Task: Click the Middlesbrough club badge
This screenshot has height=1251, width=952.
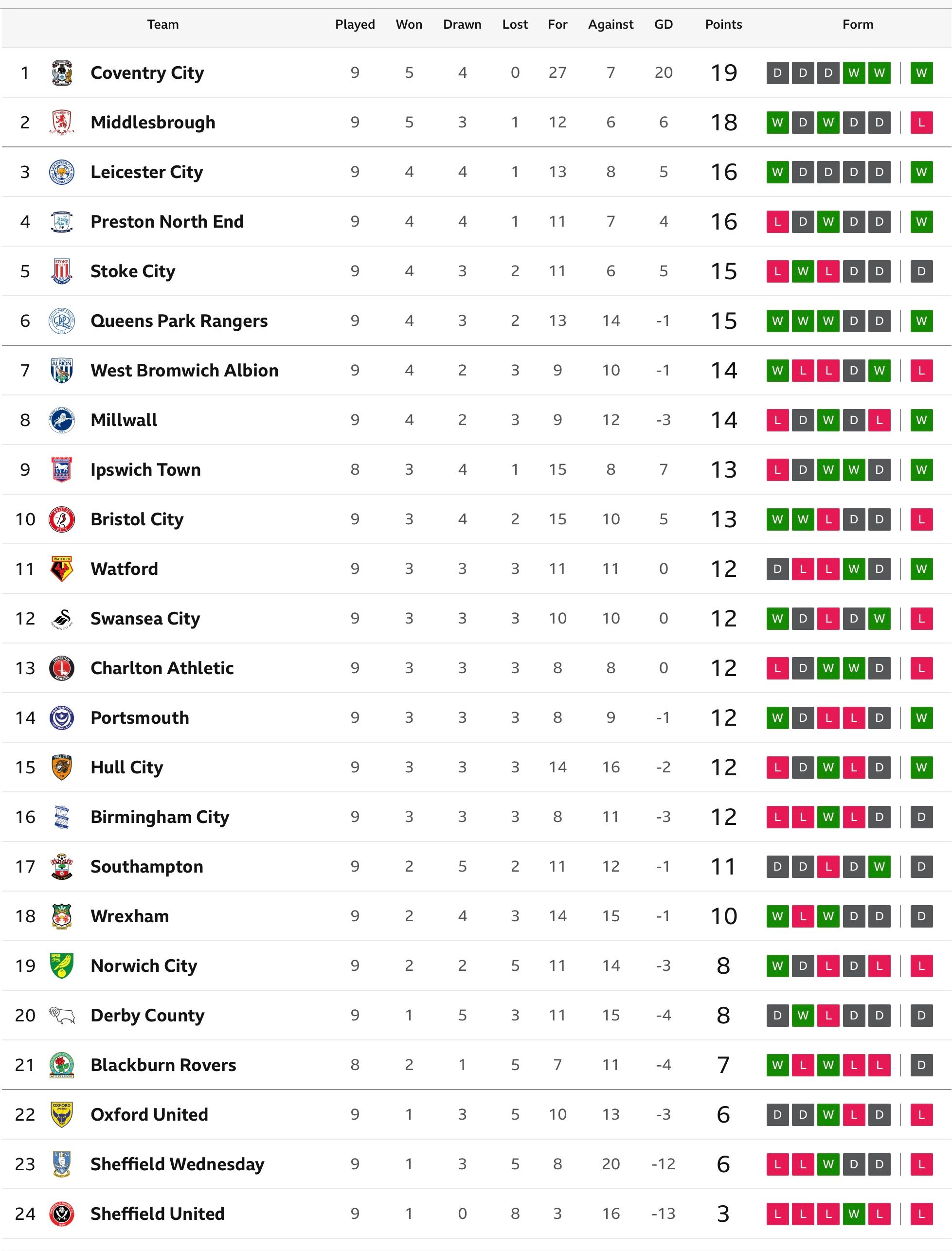Action: [x=62, y=123]
